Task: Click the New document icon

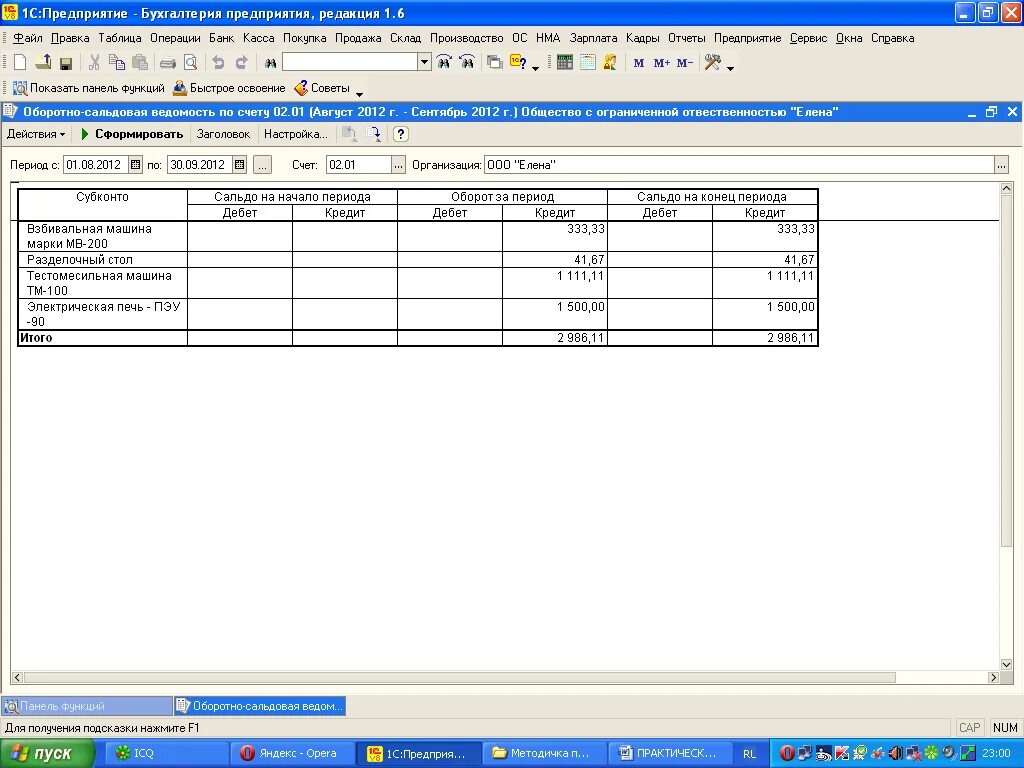Action: (20, 63)
